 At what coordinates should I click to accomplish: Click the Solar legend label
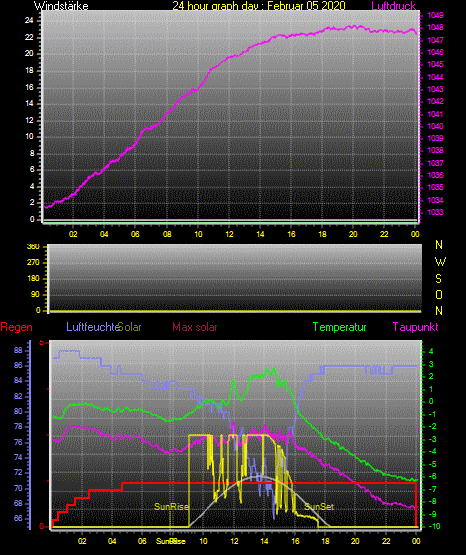coord(130,327)
